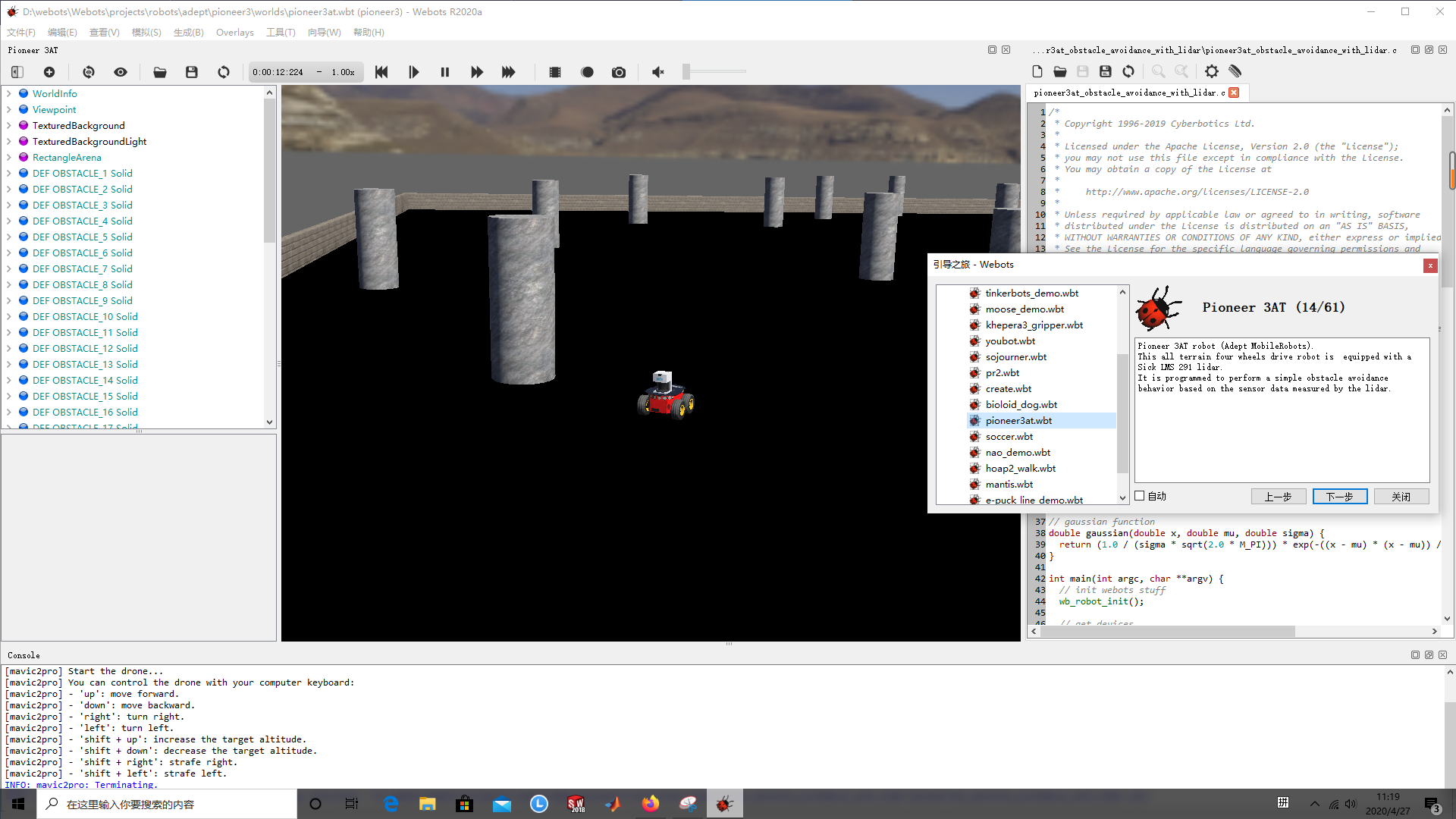The width and height of the screenshot is (1456, 819).
Task: Pause the simulation
Action: [x=445, y=72]
